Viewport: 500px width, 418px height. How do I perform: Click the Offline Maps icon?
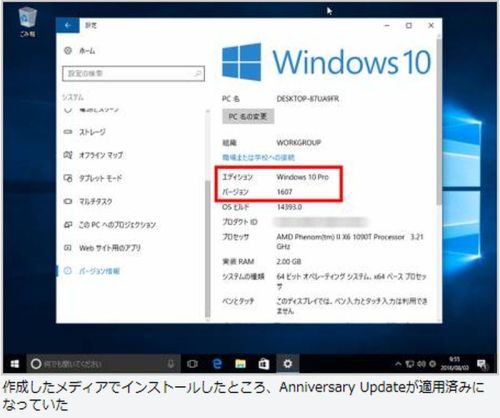68,155
